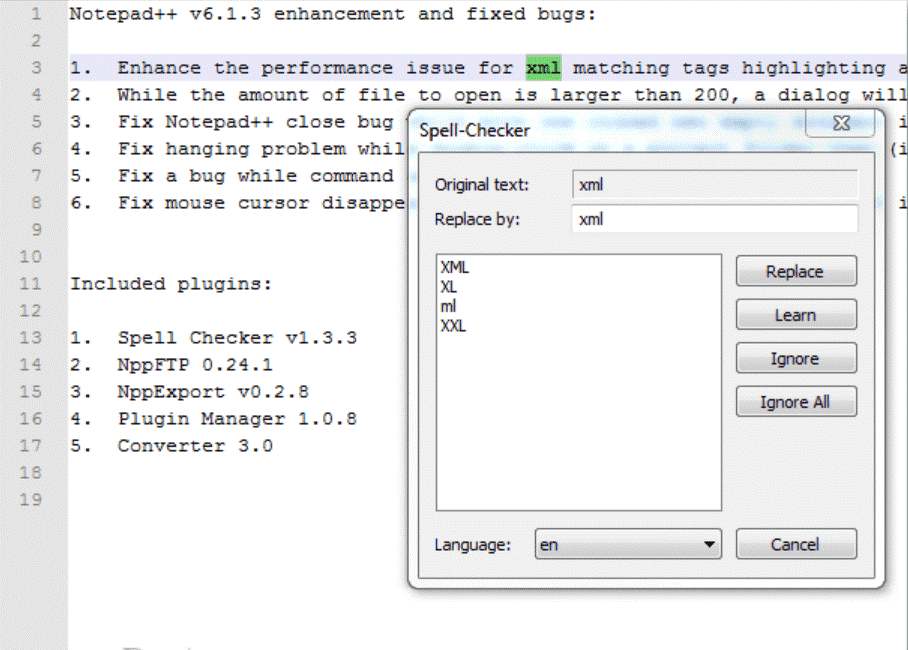This screenshot has height=650, width=908.
Task: Select the XML suggestion
Action: coord(455,267)
